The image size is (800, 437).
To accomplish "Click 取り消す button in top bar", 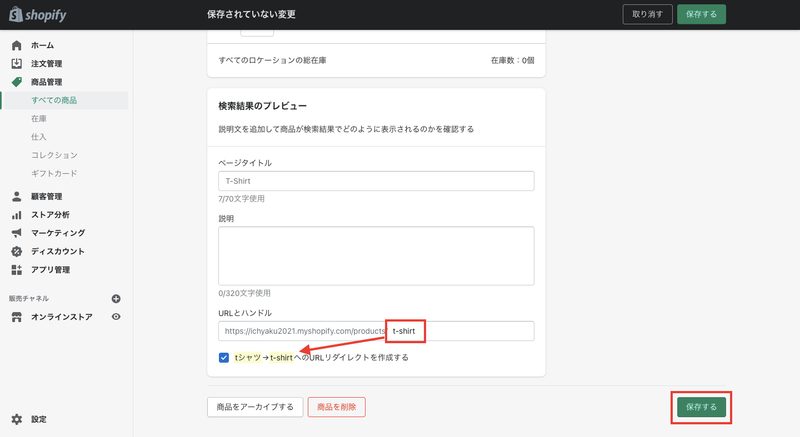I will pyautogui.click(x=647, y=14).
